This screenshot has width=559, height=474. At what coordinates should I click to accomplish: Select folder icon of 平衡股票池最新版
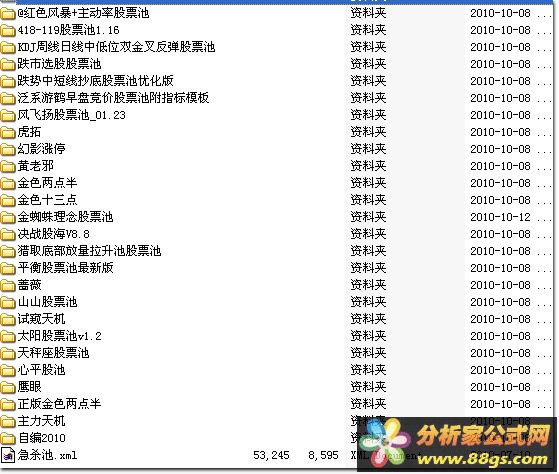click(7, 269)
